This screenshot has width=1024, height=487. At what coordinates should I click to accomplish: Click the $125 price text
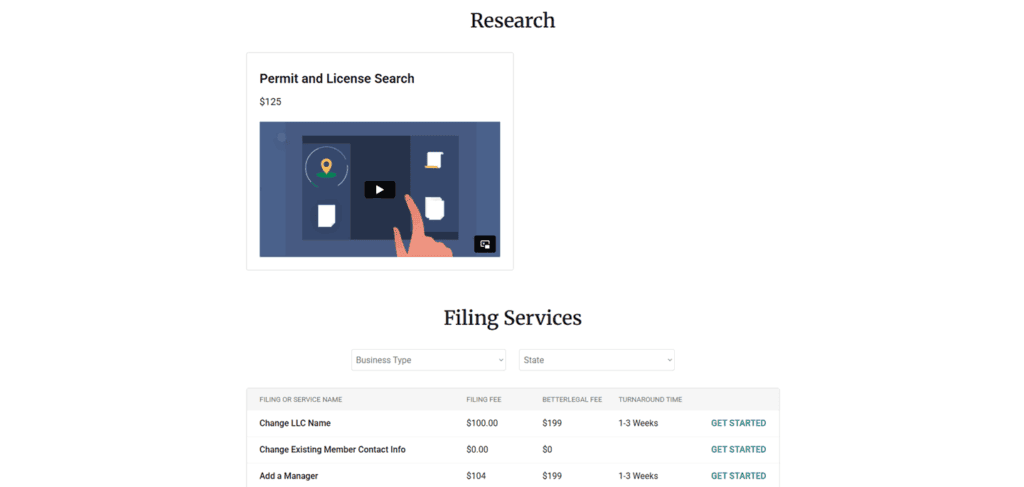click(x=270, y=102)
